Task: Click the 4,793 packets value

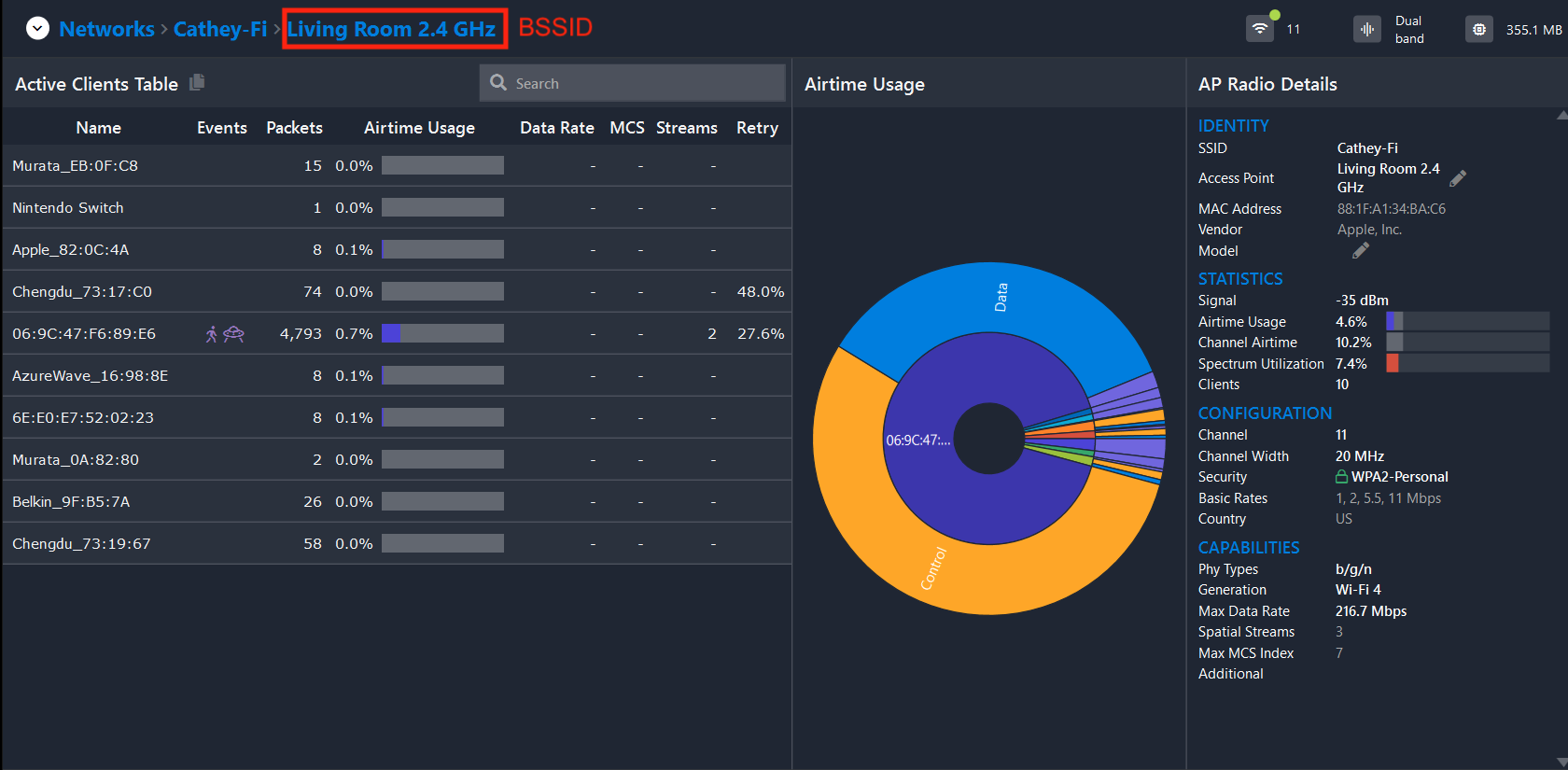Action: [301, 333]
